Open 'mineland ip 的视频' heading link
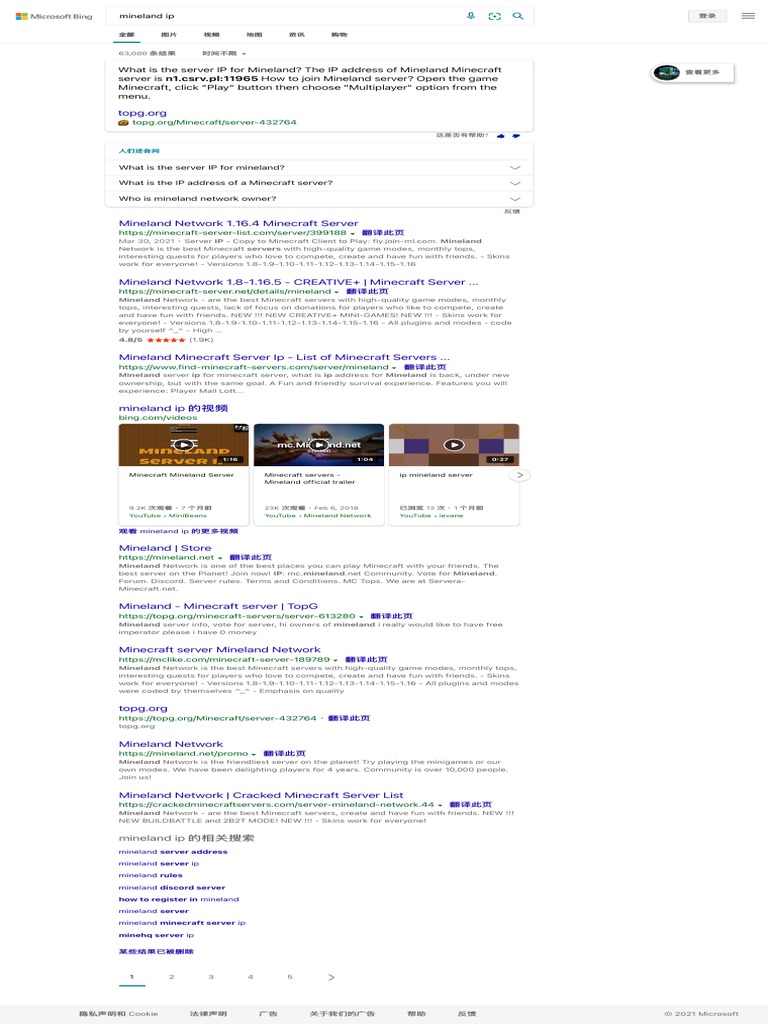This screenshot has width=768, height=1024. pyautogui.click(x=173, y=408)
